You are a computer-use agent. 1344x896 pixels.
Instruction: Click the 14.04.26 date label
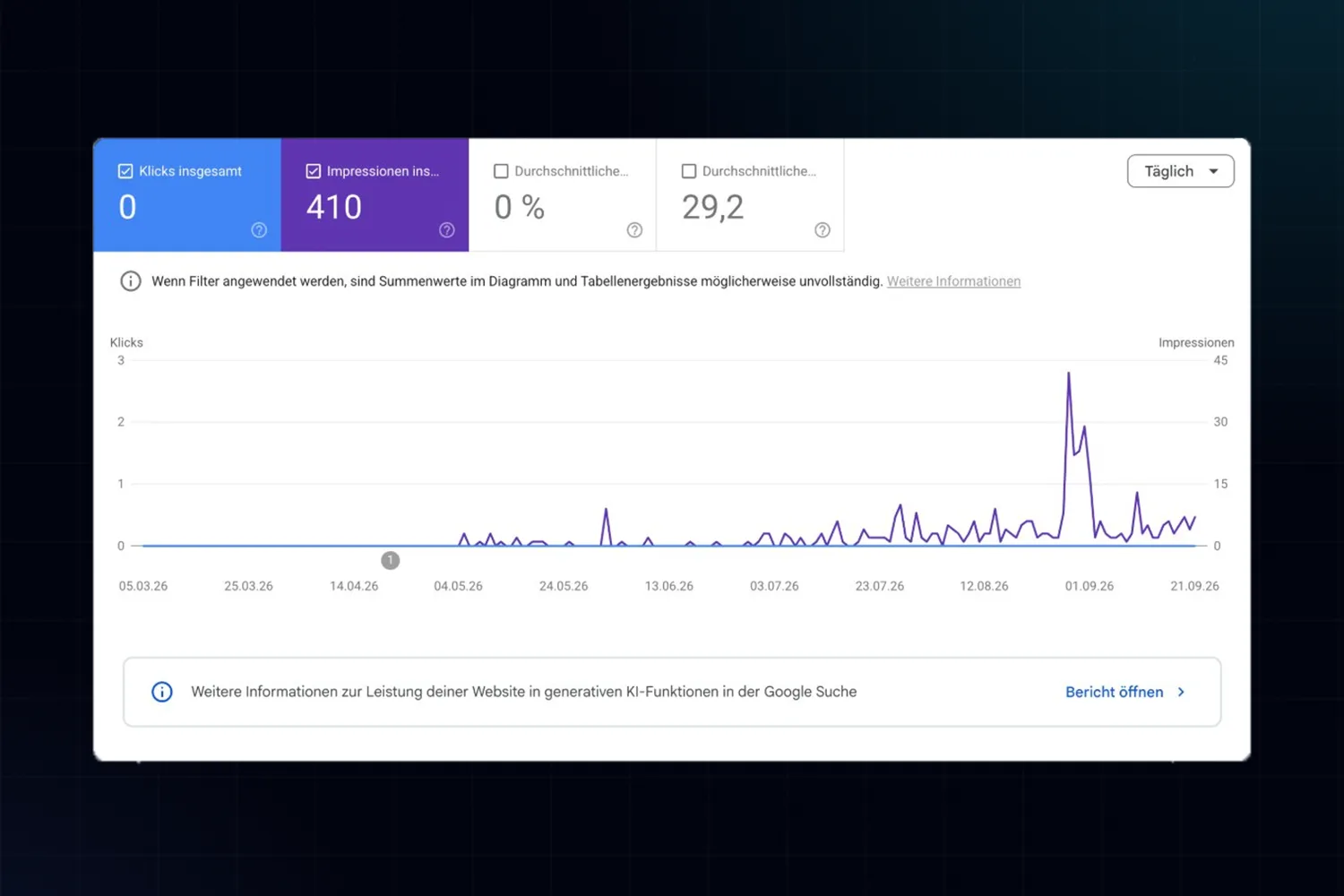click(354, 586)
